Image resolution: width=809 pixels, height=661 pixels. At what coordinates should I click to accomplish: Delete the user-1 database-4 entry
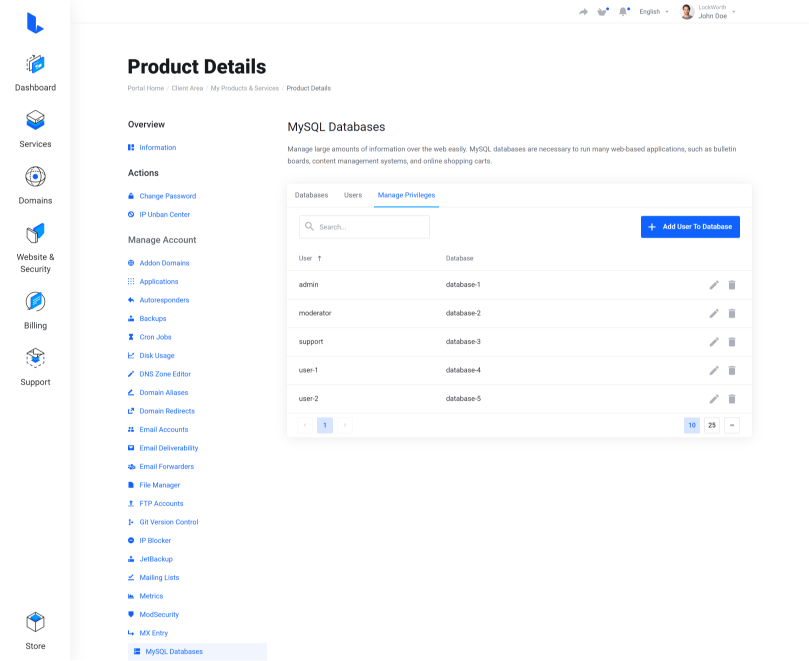coord(732,370)
